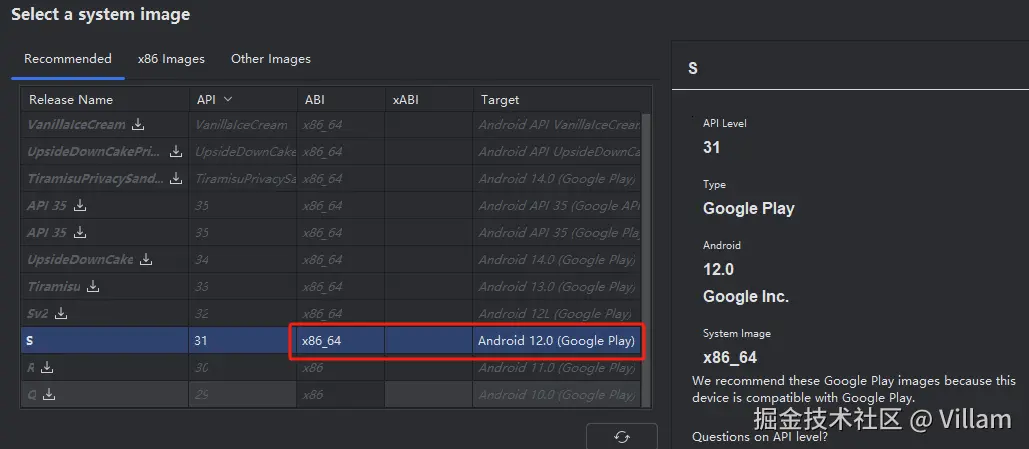This screenshot has height=449, width=1029.
Task: Click the Target column header
Action: click(x=500, y=99)
